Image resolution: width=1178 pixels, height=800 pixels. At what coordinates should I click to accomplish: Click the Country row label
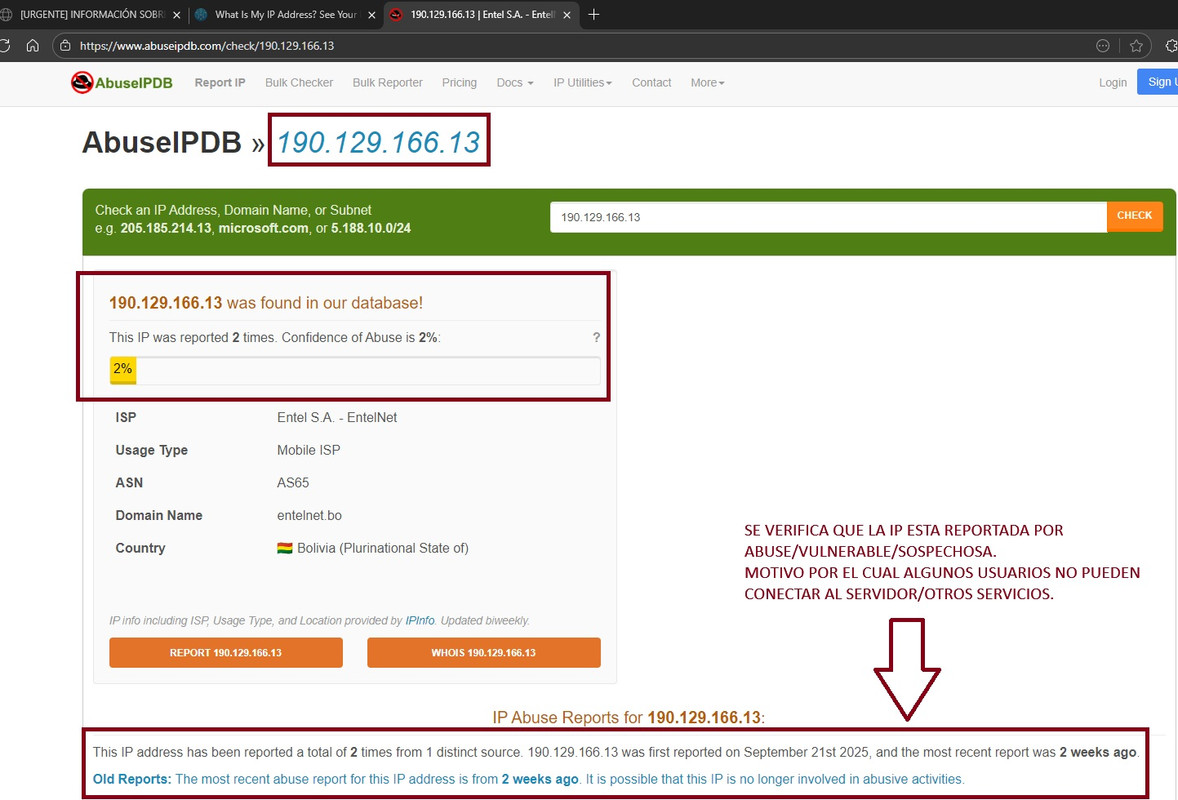click(x=140, y=548)
